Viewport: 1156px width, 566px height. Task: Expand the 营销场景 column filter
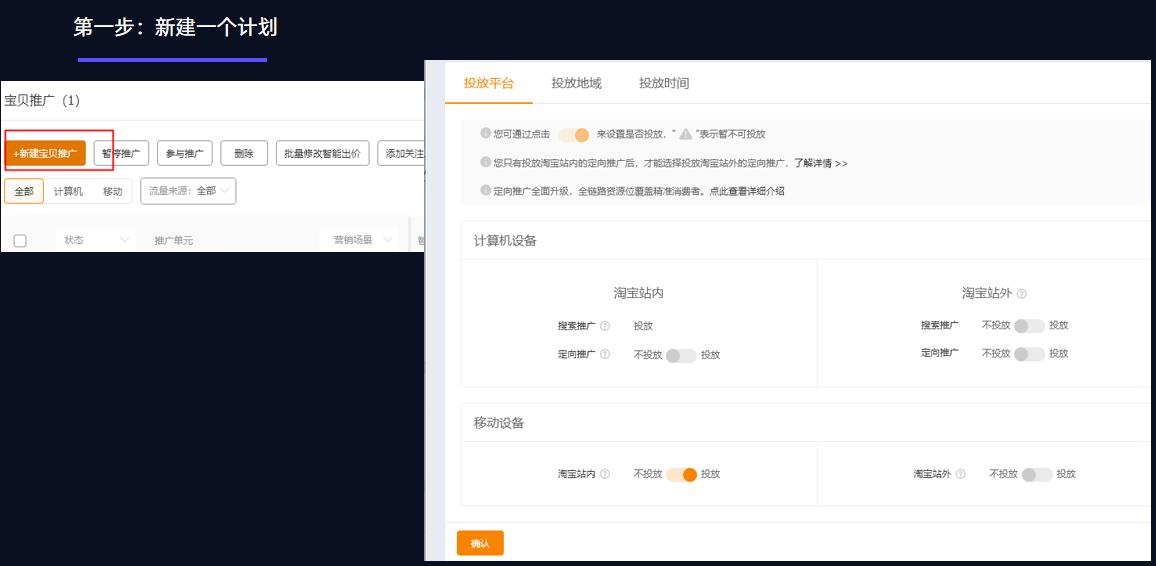[359, 240]
